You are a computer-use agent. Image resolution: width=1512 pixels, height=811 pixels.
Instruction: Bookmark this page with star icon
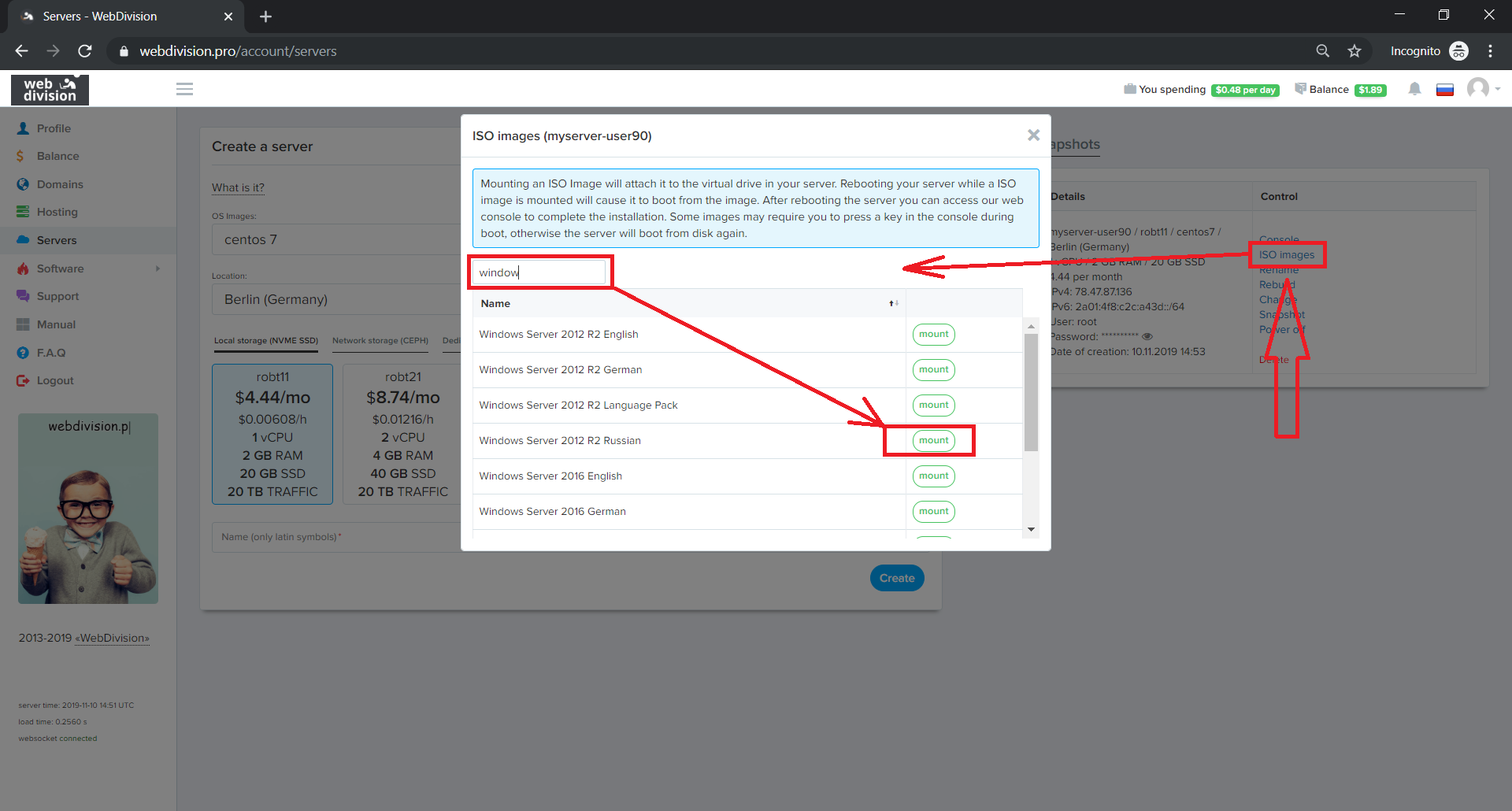(1354, 51)
